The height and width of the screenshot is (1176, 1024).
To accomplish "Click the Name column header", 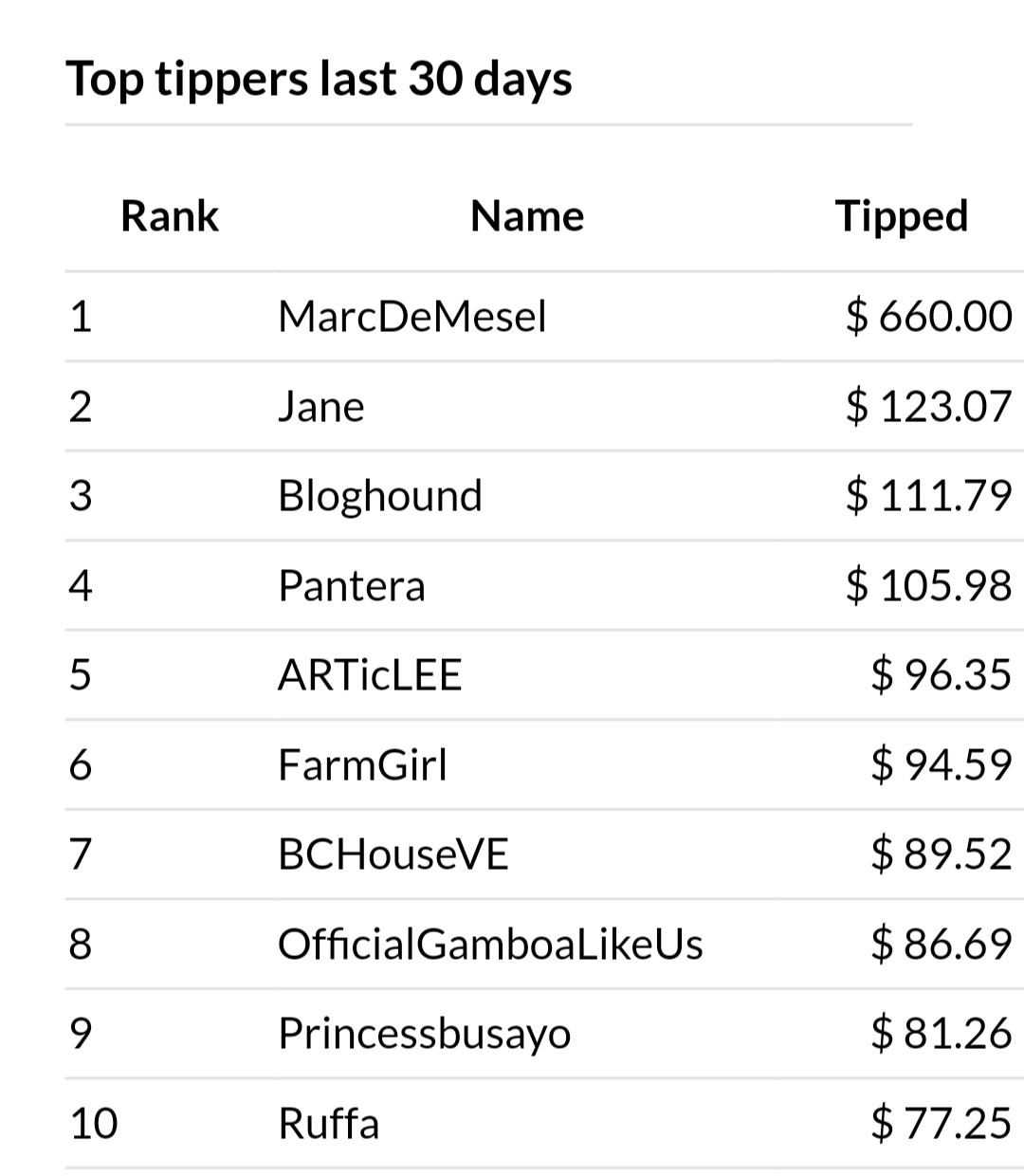I will click(527, 216).
